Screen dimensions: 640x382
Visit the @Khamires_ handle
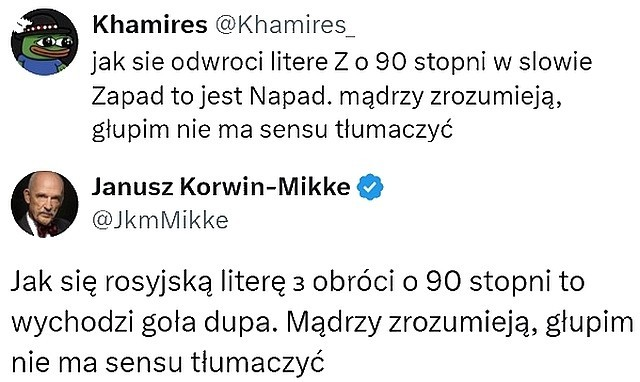click(285, 26)
